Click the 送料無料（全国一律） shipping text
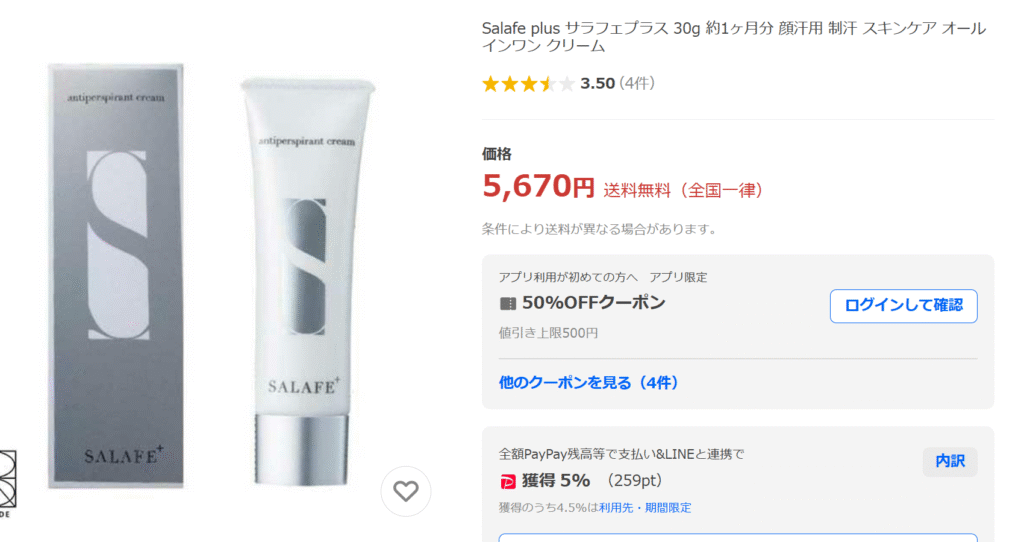1024x542 pixels. (684, 189)
